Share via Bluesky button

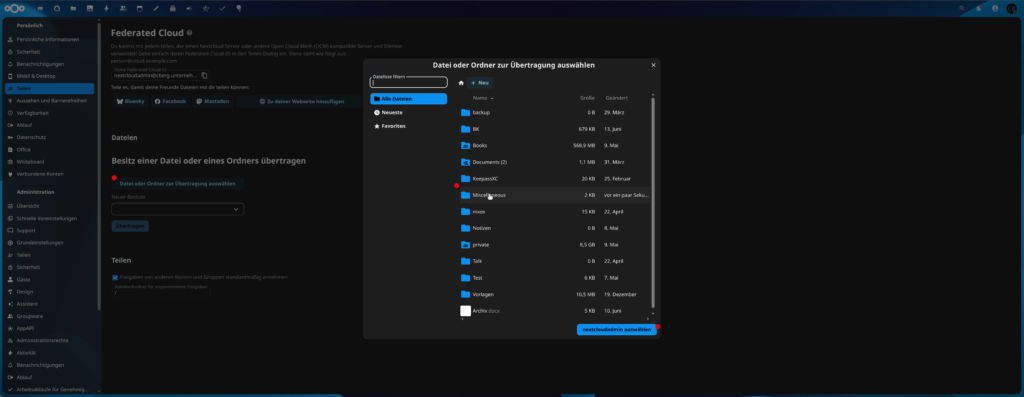click(131, 101)
